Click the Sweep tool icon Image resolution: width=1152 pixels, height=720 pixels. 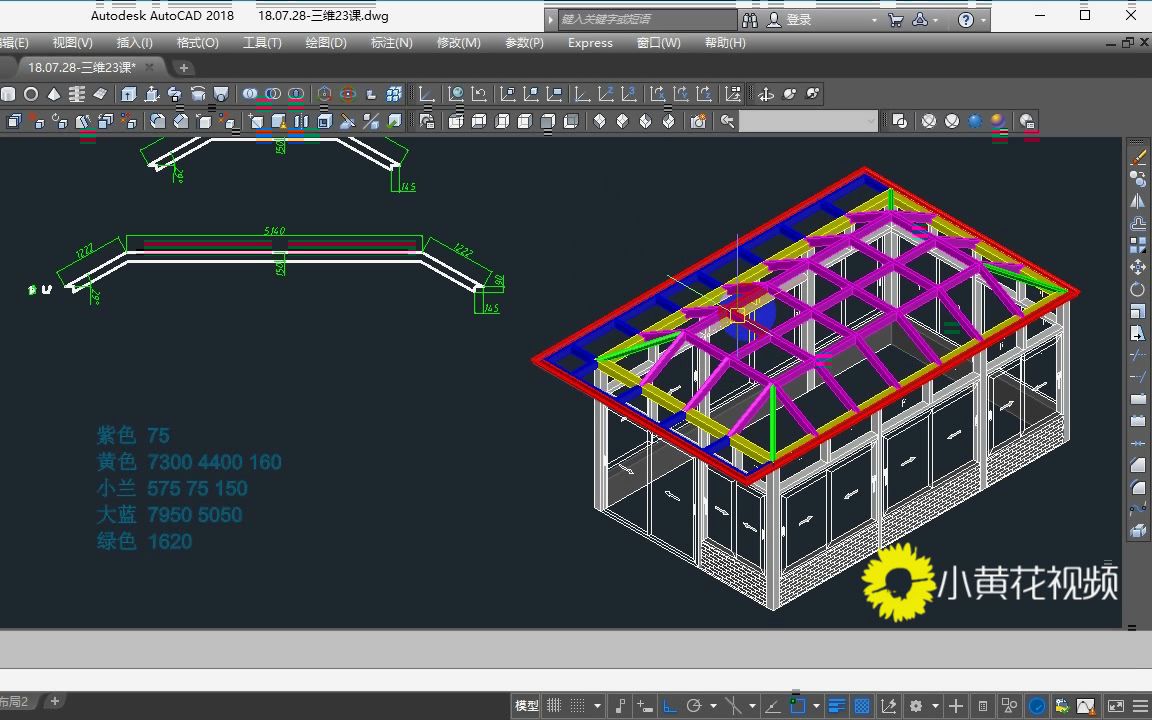174,94
